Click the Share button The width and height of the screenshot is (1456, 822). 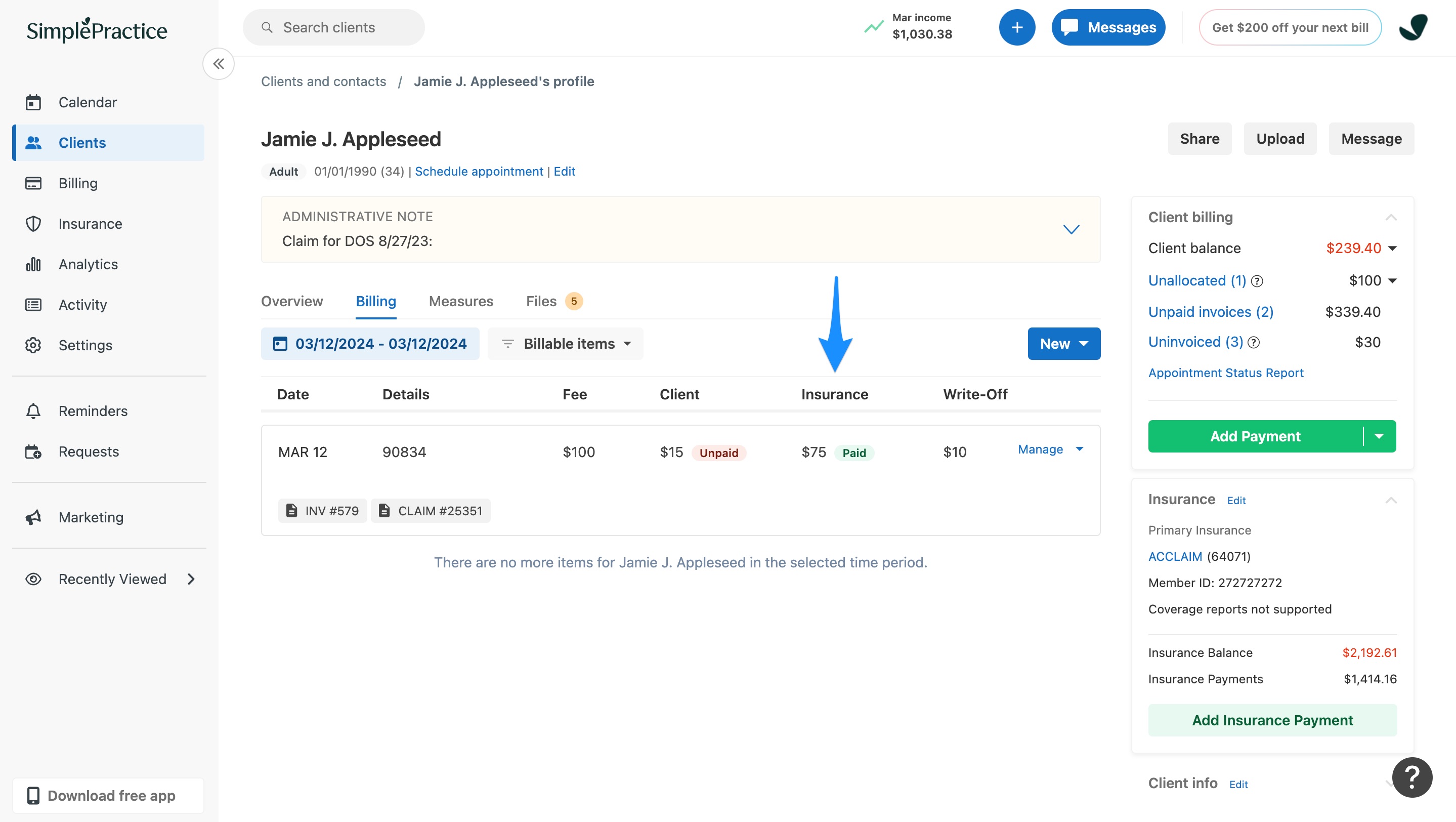1200,139
